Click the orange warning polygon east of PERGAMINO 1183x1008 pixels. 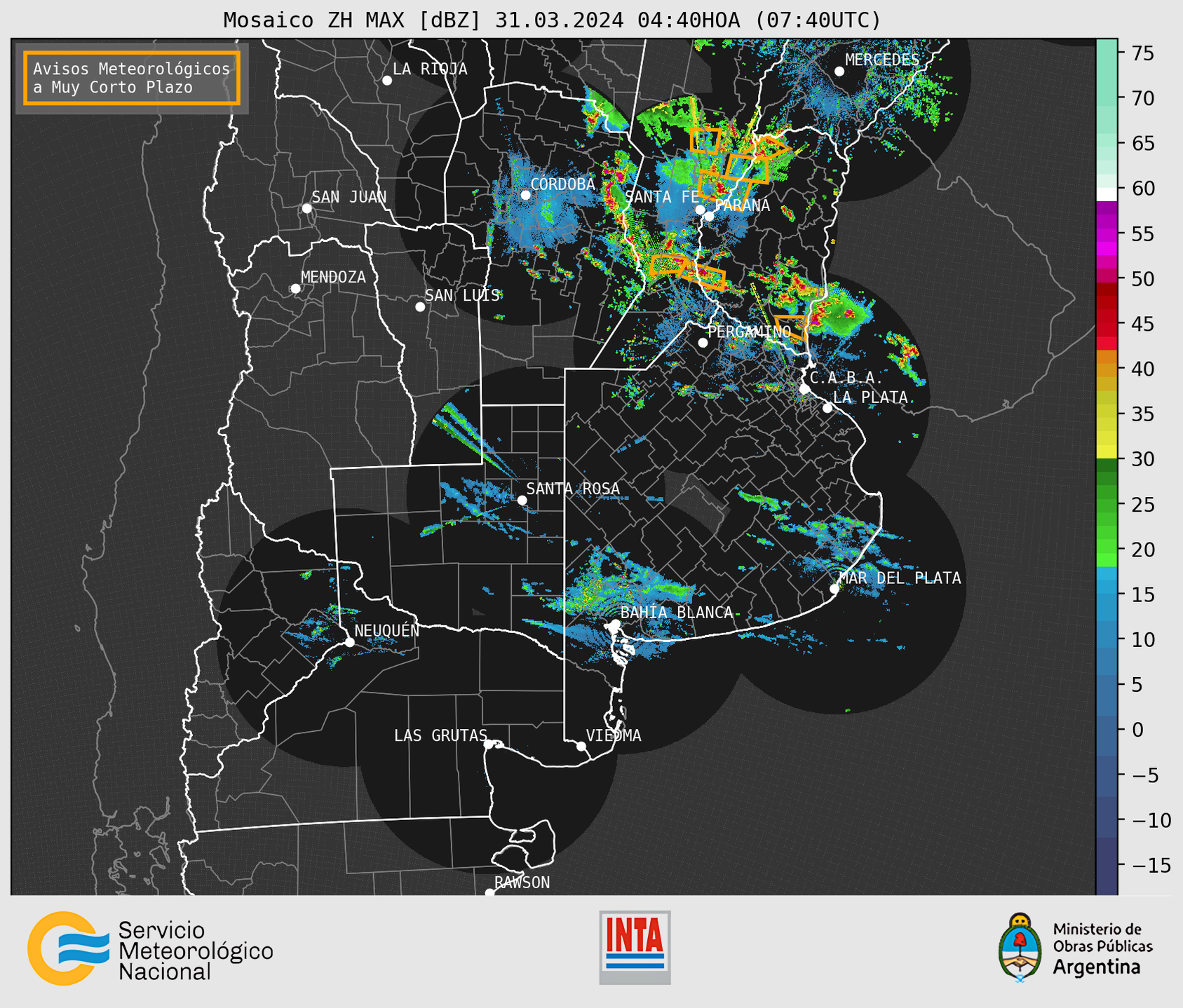(792, 327)
